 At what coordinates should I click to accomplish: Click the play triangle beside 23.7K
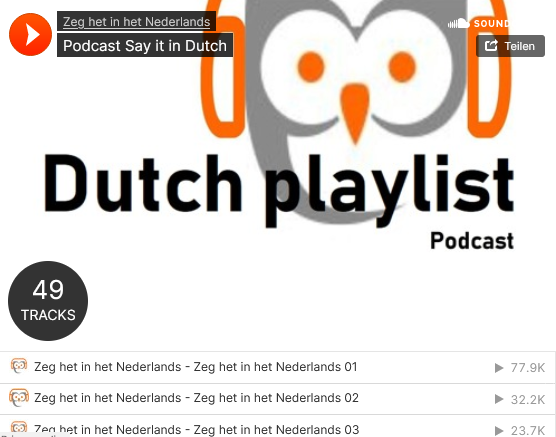(499, 430)
